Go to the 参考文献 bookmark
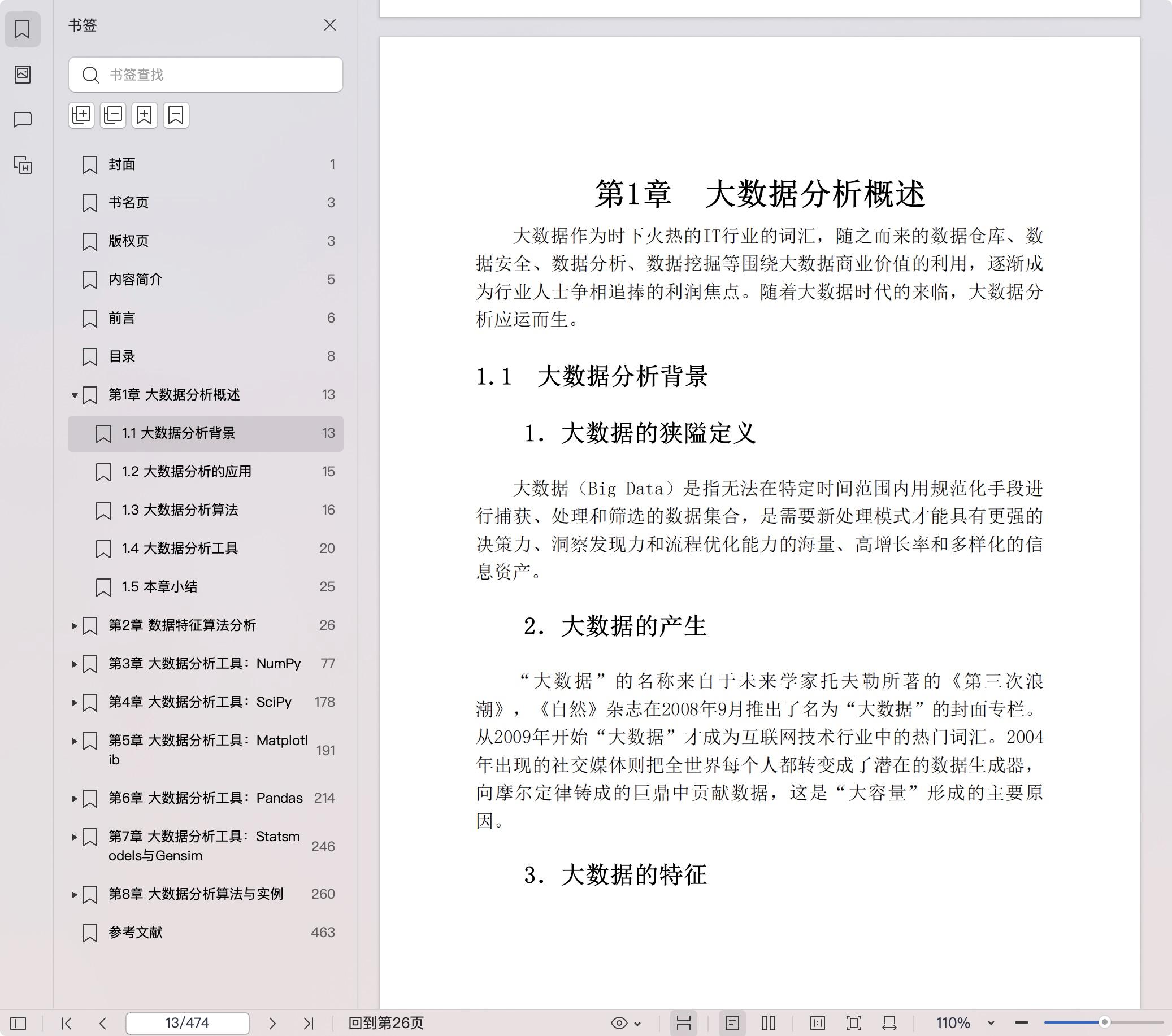The width and height of the screenshot is (1172, 1036). (205, 933)
